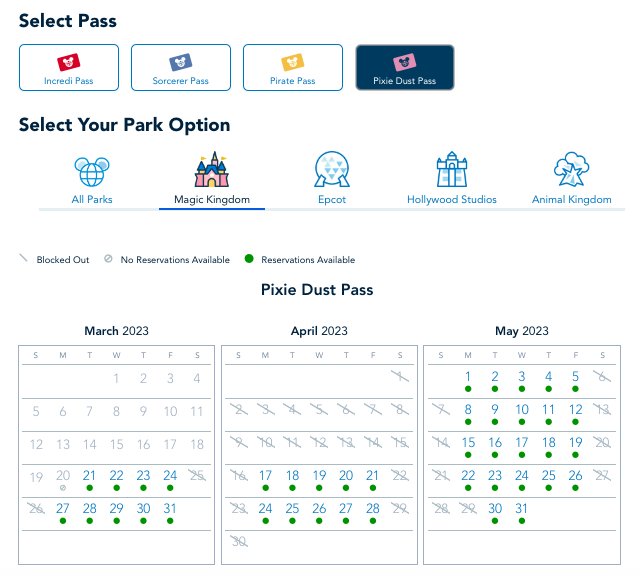Select the Incredi Pass card
The width and height of the screenshot is (640, 576).
[x=69, y=67]
